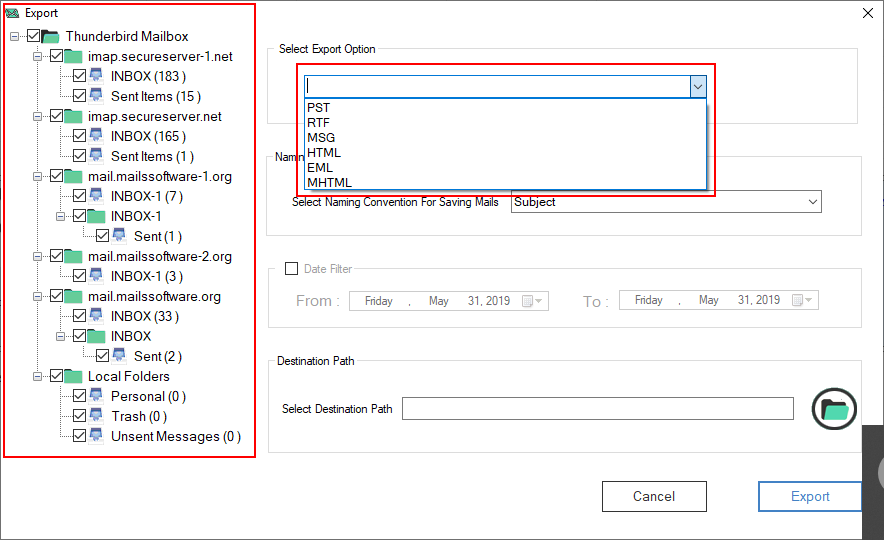Collapse the INBOX-1 subfolder node
This screenshot has width=884, height=540.
(60, 216)
